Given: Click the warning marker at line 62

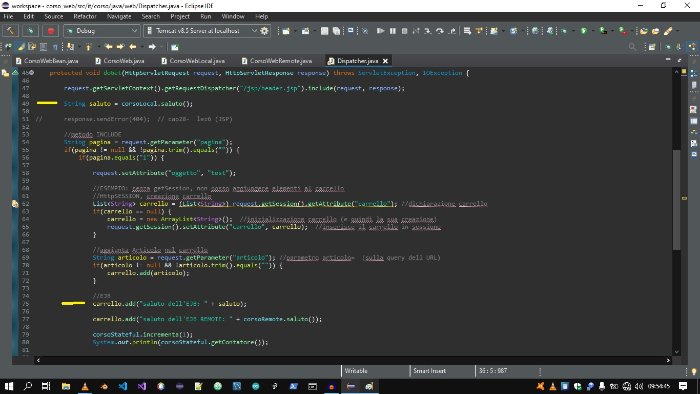Looking at the screenshot, I should tap(15, 204).
